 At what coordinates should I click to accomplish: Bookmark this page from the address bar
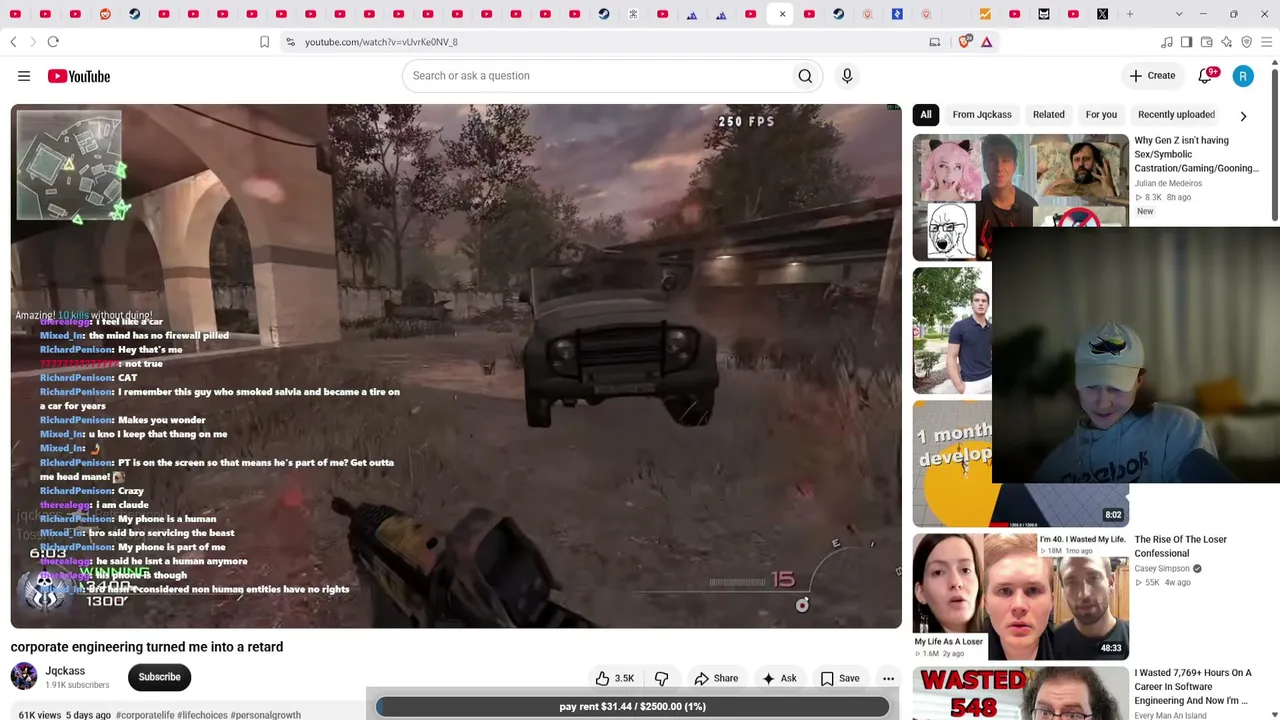[x=264, y=42]
